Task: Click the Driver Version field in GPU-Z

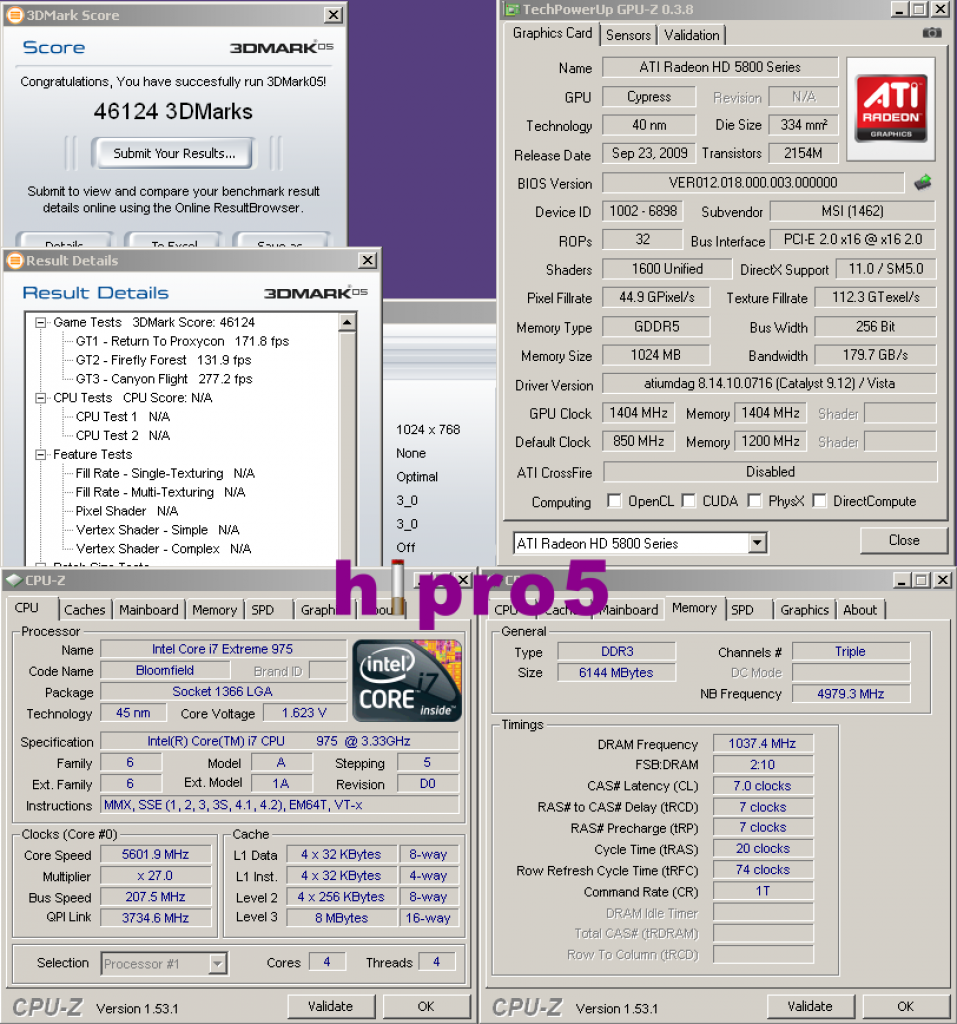Action: pos(769,383)
